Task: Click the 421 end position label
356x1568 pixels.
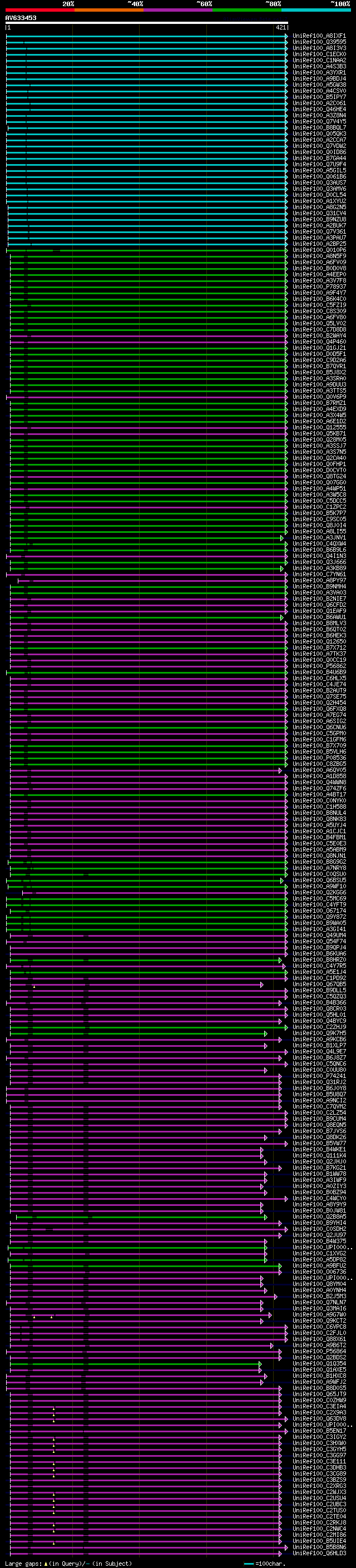Action: click(280, 27)
